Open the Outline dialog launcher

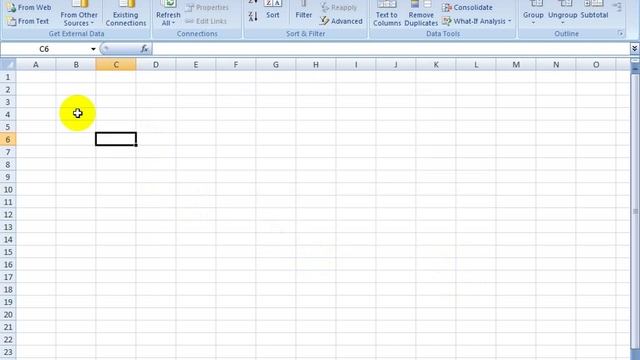click(620, 33)
